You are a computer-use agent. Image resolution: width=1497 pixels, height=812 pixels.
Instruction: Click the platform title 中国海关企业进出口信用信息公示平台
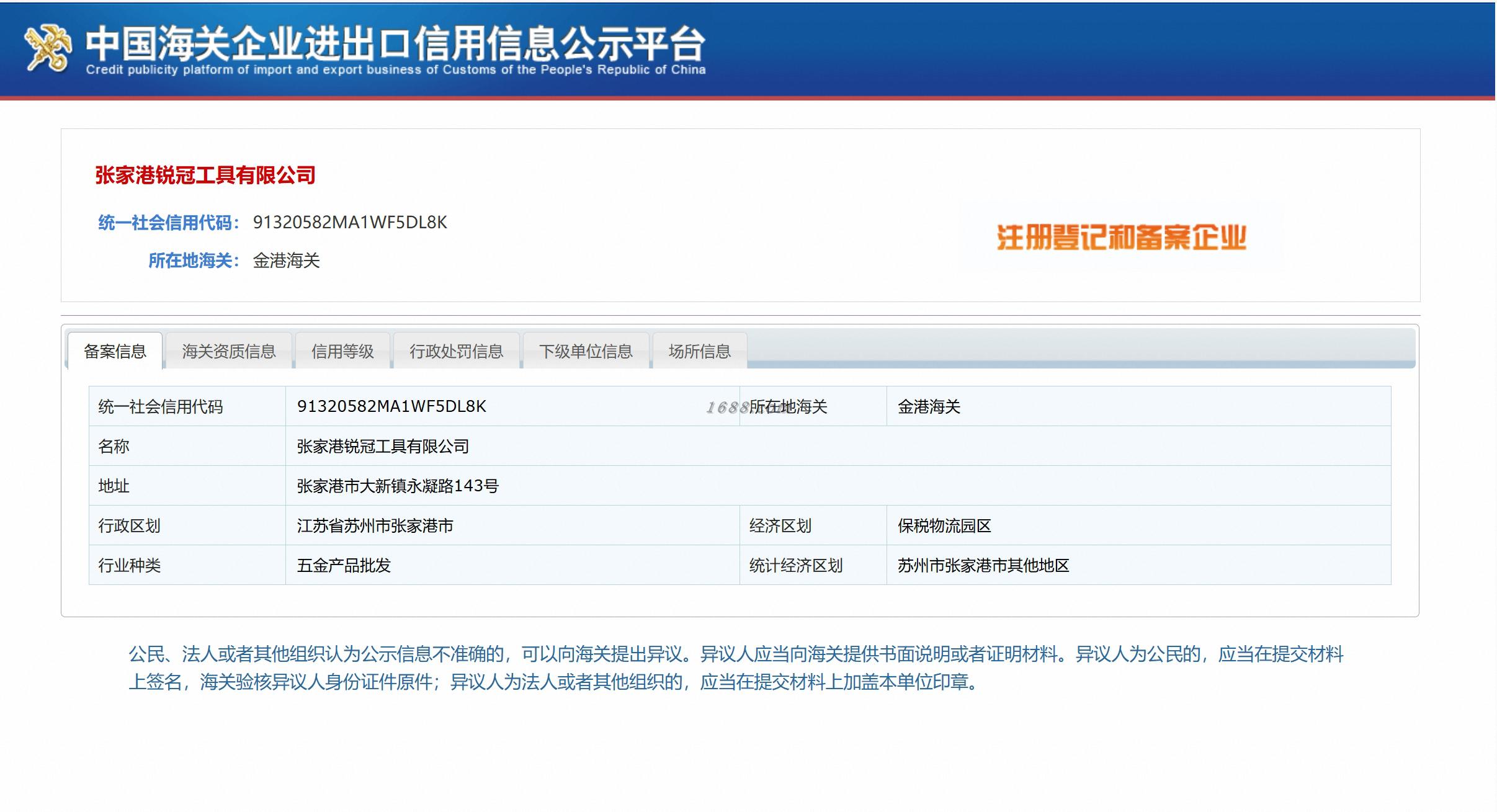pos(395,42)
